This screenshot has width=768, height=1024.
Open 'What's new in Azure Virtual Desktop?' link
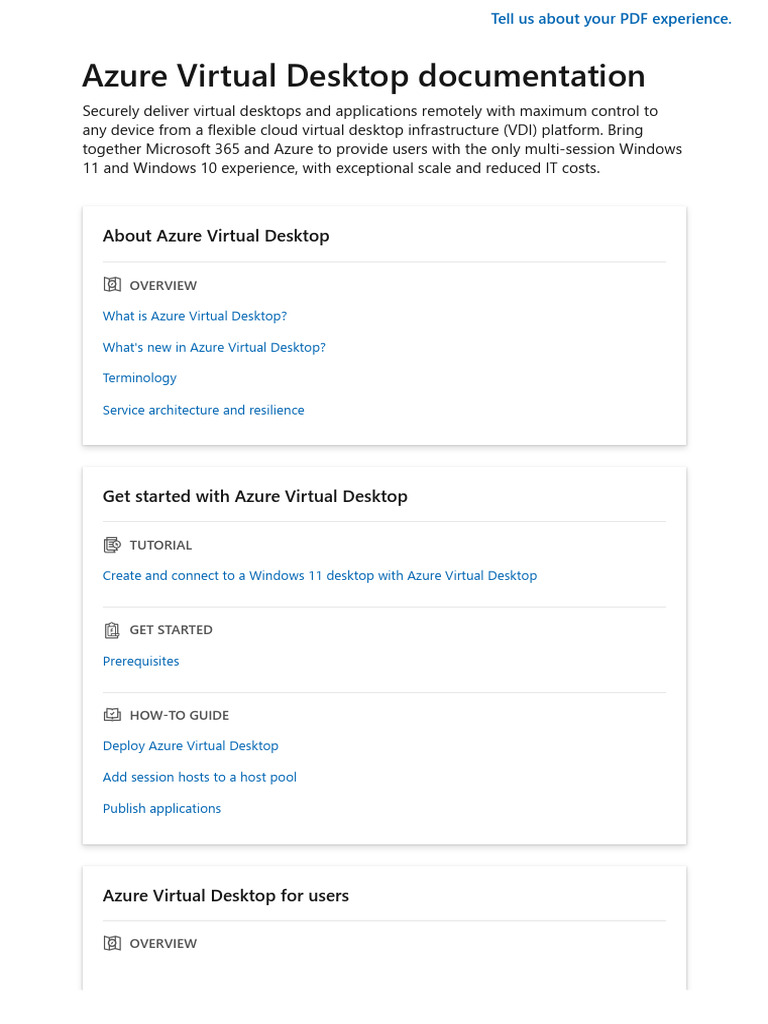click(214, 347)
